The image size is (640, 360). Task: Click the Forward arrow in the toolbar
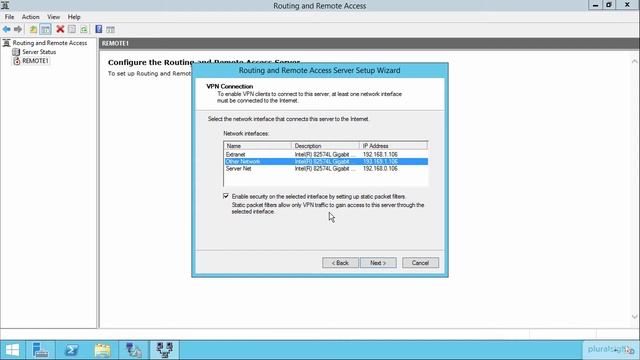pos(18,29)
